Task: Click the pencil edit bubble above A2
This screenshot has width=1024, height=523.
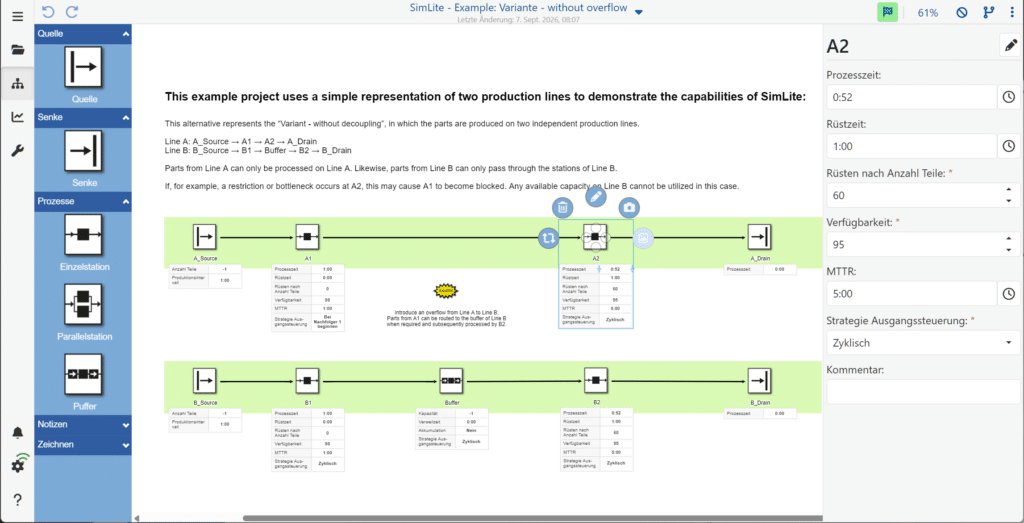Action: [x=595, y=196]
